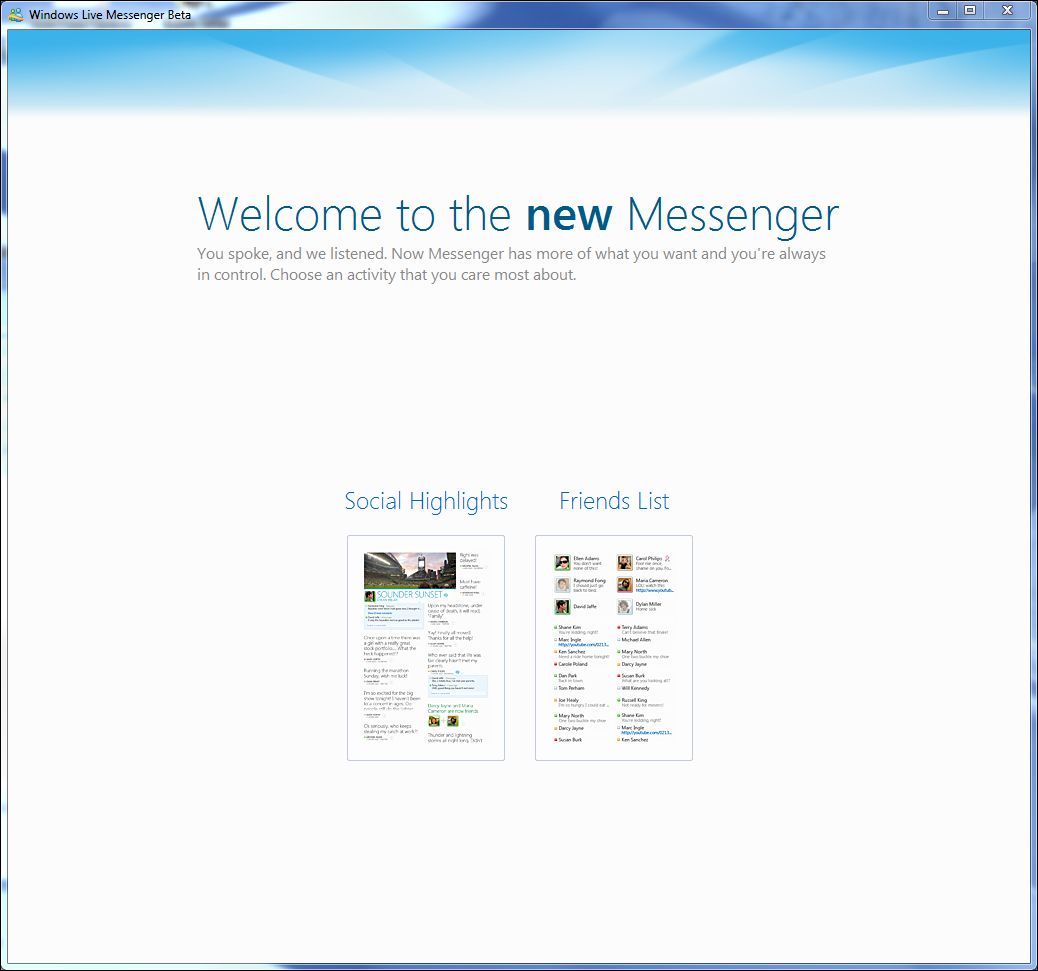The image size is (1038, 971).
Task: Minimize the Messenger window
Action: (x=943, y=11)
